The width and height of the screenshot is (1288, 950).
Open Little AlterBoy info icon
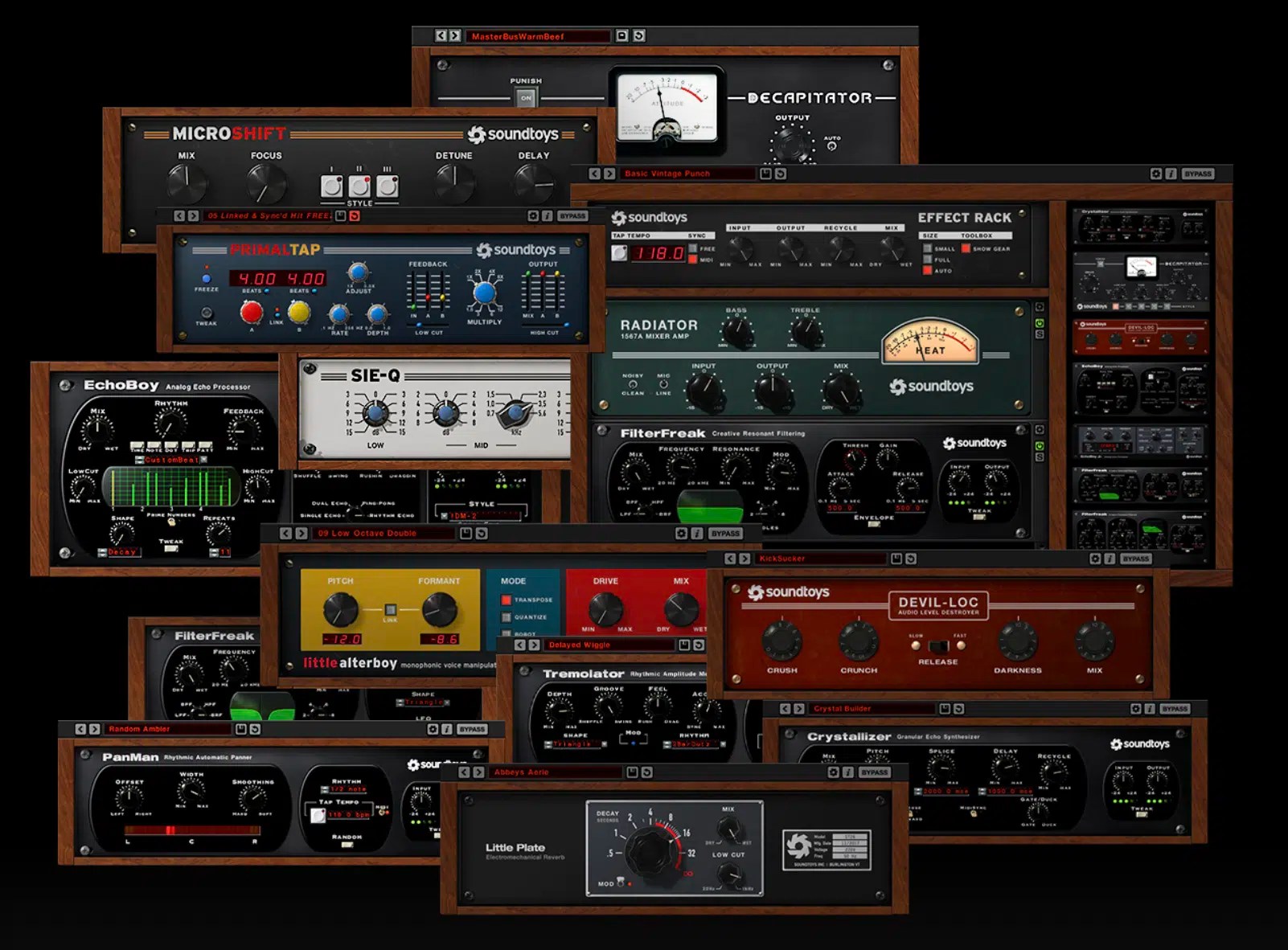pyautogui.click(x=696, y=533)
